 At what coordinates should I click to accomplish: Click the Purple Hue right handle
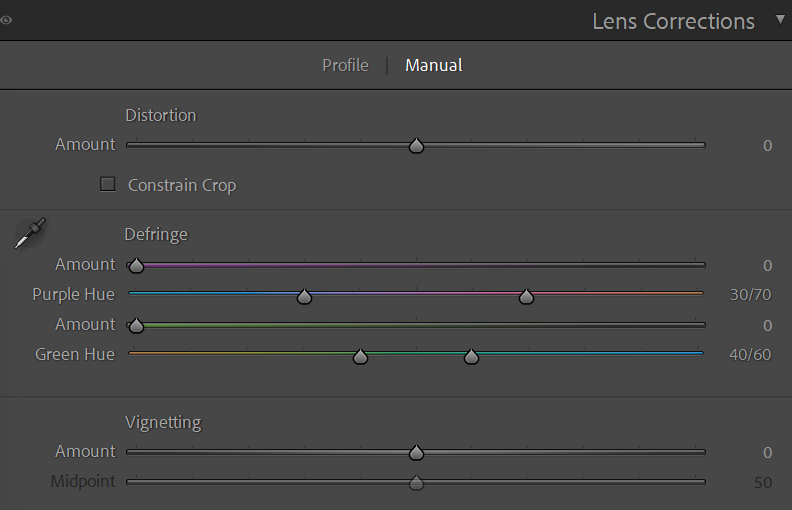click(526, 296)
